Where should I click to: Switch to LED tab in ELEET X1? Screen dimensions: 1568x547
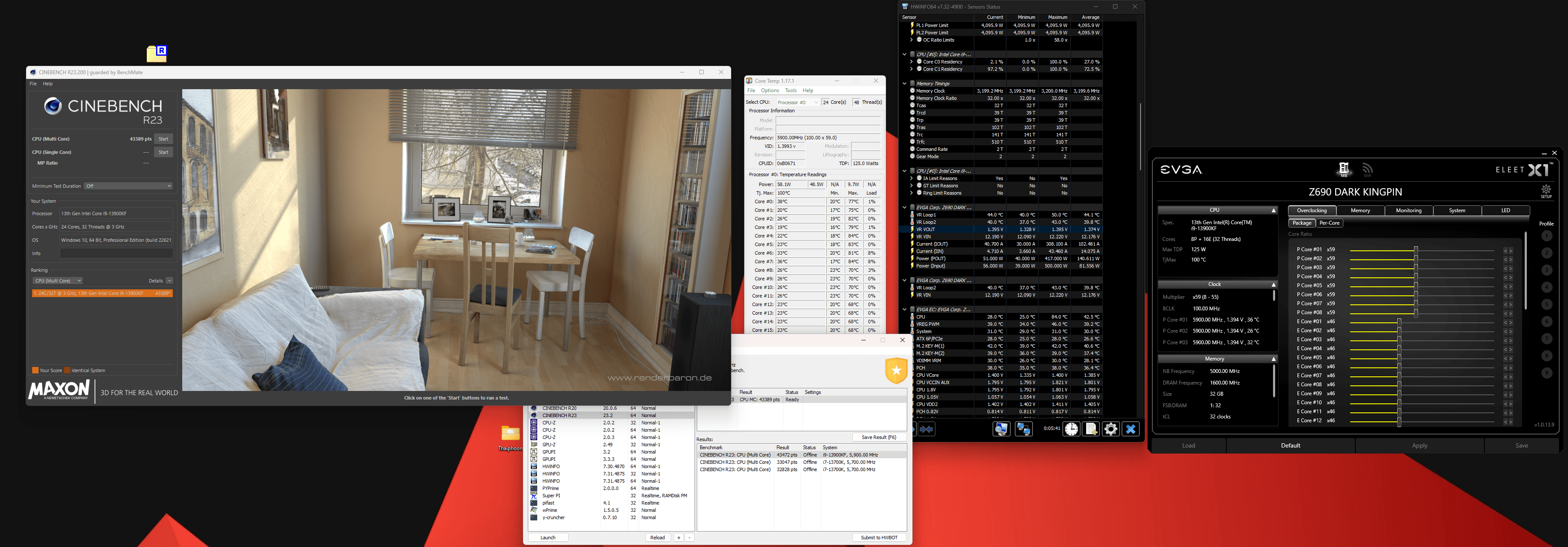pos(1505,210)
